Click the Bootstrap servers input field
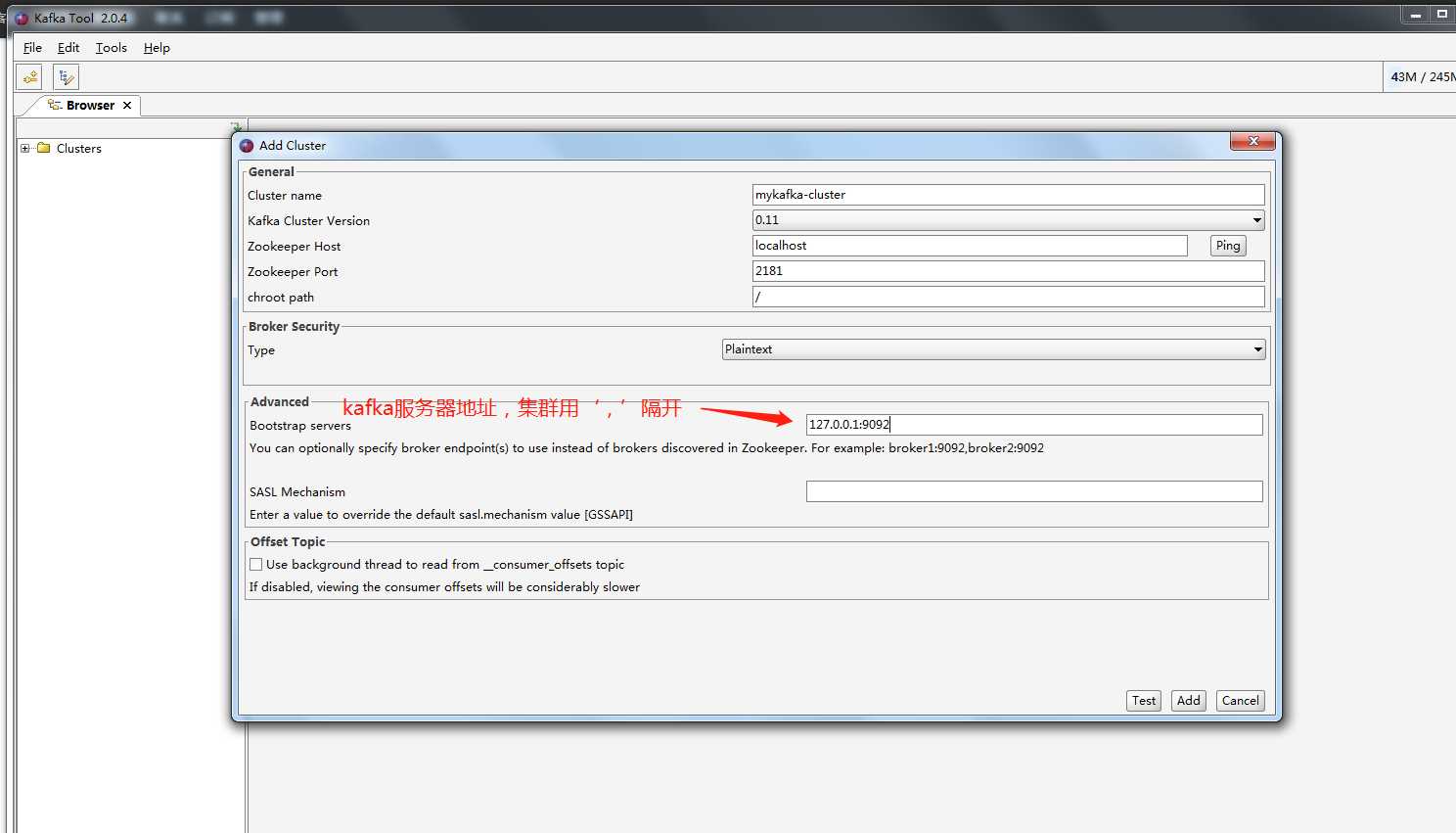 (x=1034, y=425)
